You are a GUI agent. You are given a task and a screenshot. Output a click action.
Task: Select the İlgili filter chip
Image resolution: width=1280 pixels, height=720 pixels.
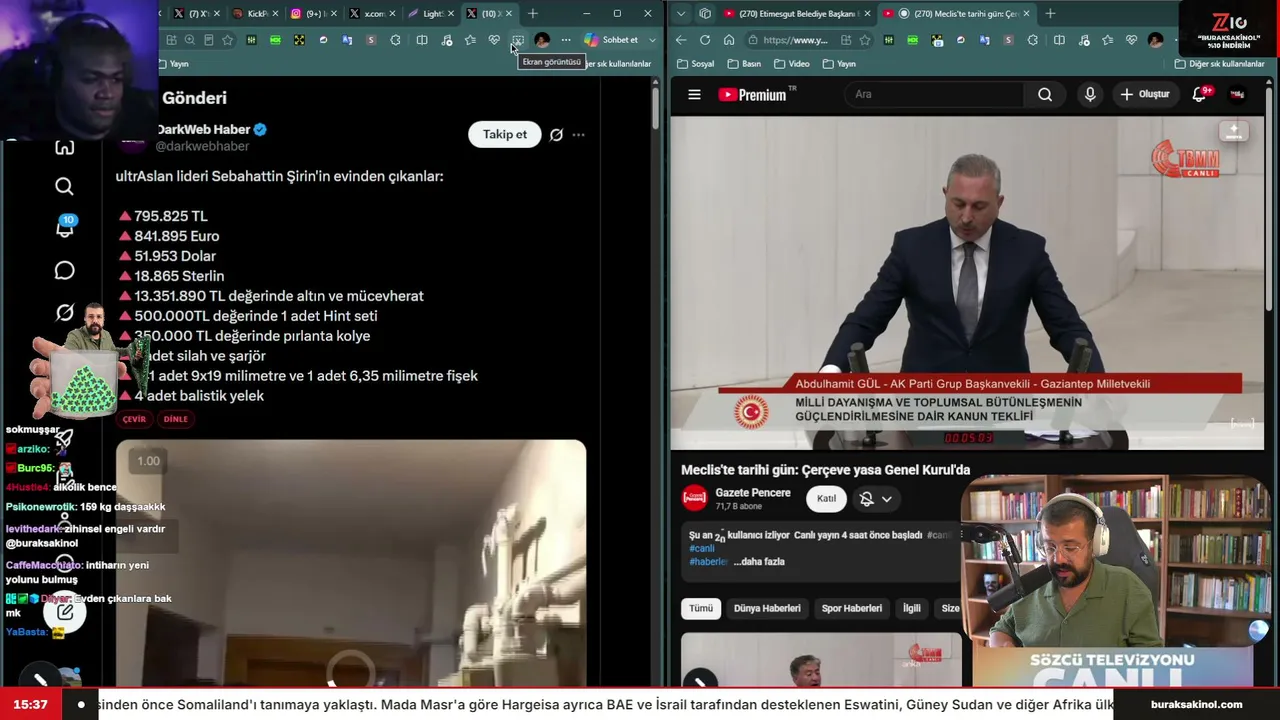tap(912, 608)
